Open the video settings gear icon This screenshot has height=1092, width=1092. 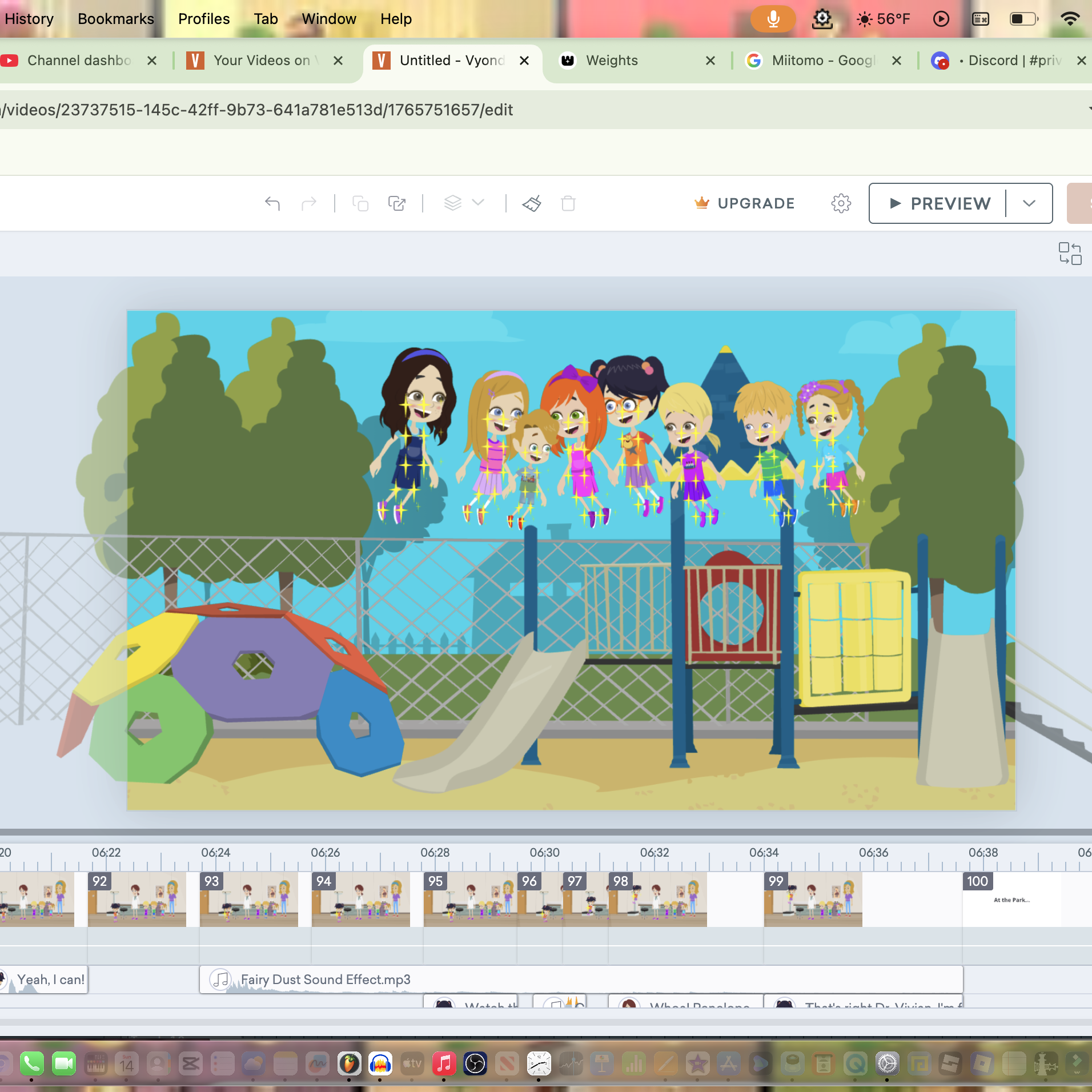[x=841, y=203]
